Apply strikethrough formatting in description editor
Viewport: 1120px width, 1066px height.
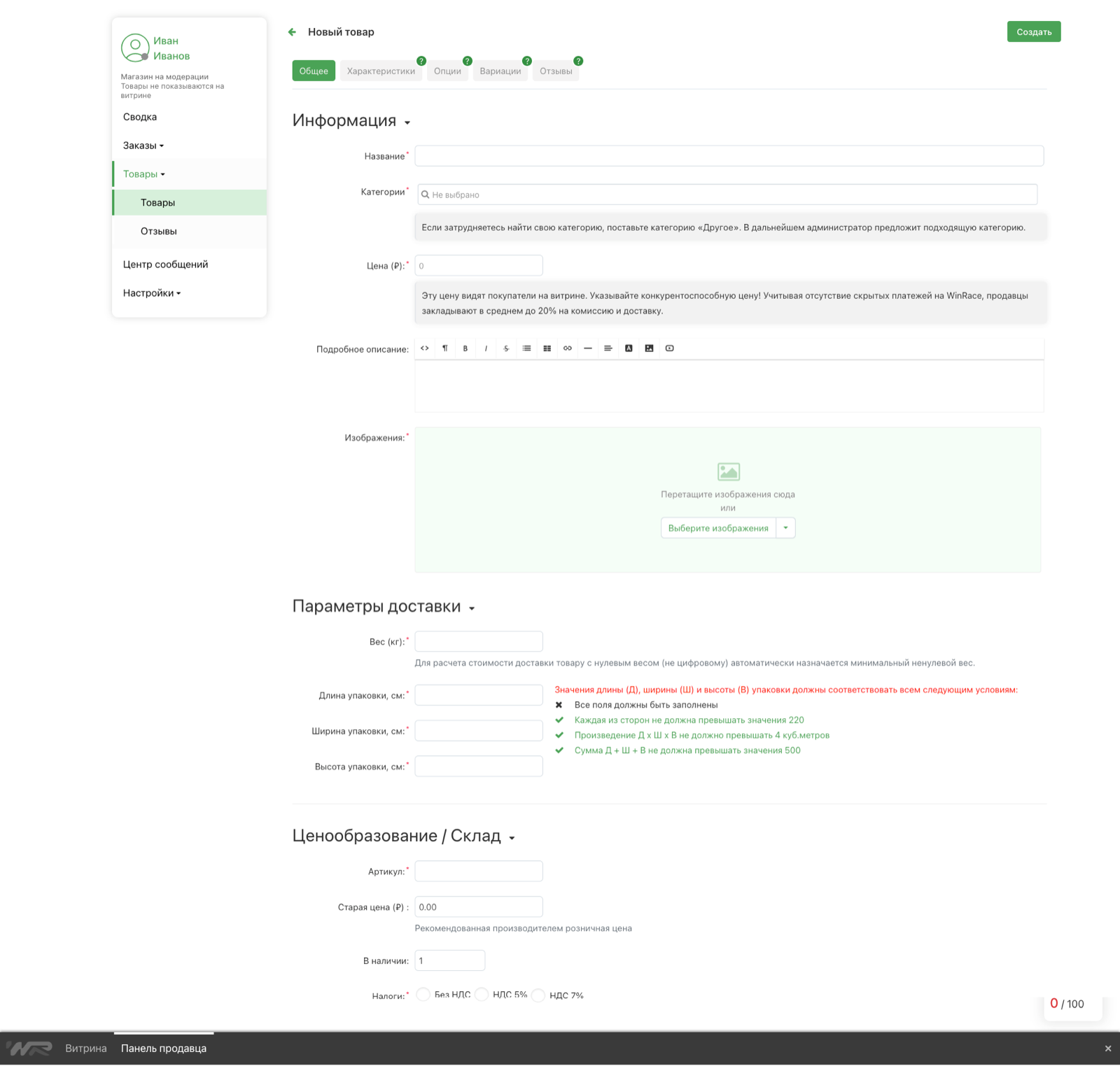point(506,349)
